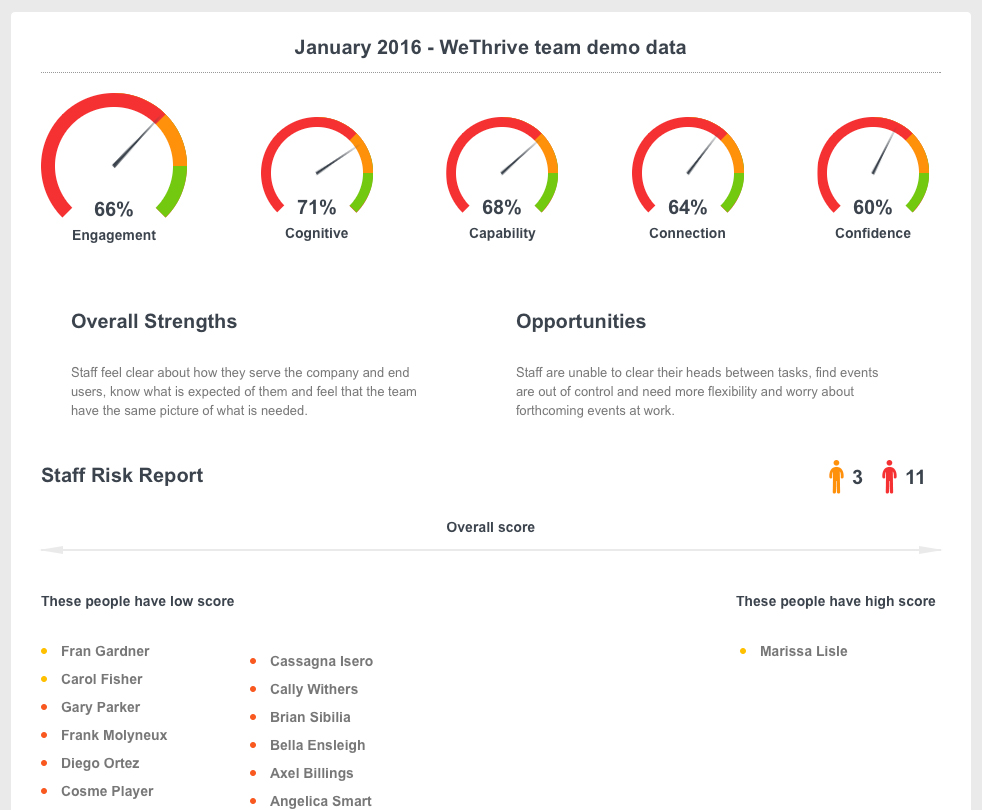Image resolution: width=982 pixels, height=811 pixels.
Task: Select the Overall score category label
Action: point(490,527)
